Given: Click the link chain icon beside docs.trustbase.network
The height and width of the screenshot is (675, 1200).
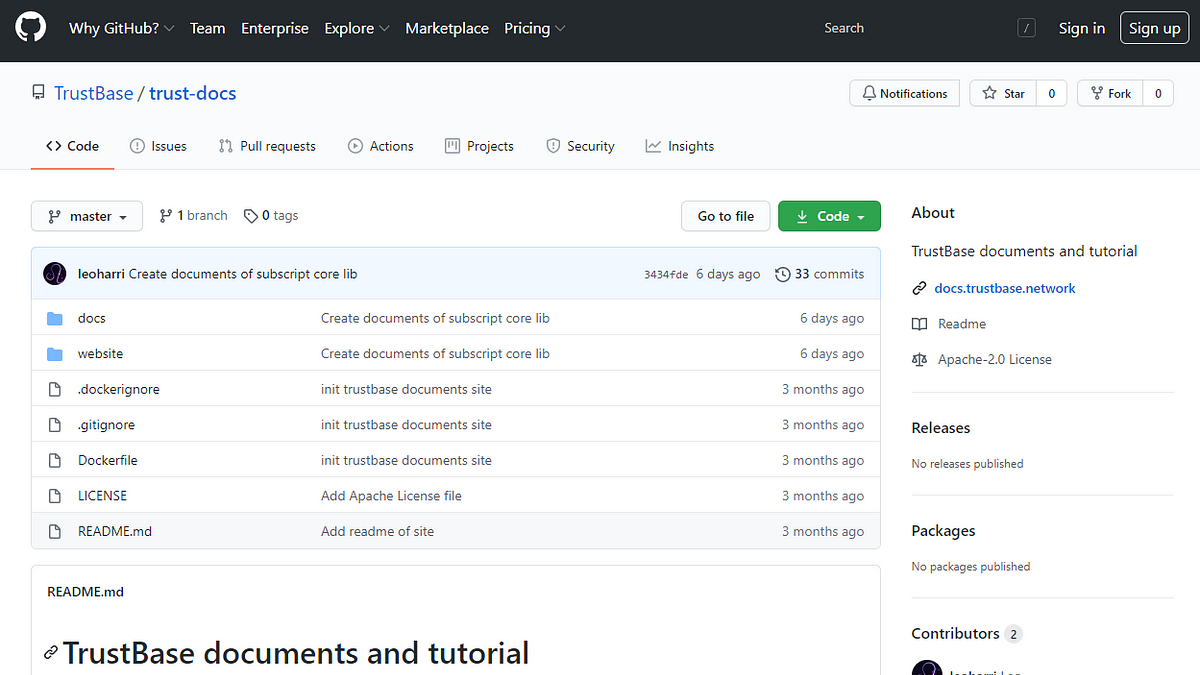Looking at the screenshot, I should [x=919, y=288].
